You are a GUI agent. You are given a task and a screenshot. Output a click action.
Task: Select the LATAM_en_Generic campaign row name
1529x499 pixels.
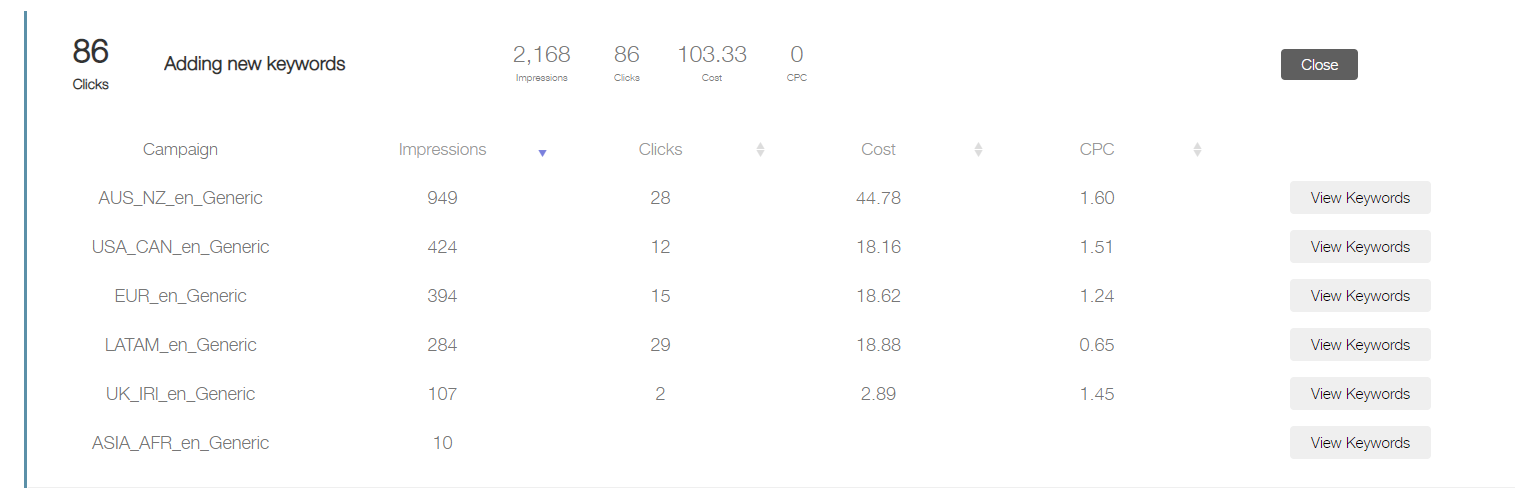180,345
